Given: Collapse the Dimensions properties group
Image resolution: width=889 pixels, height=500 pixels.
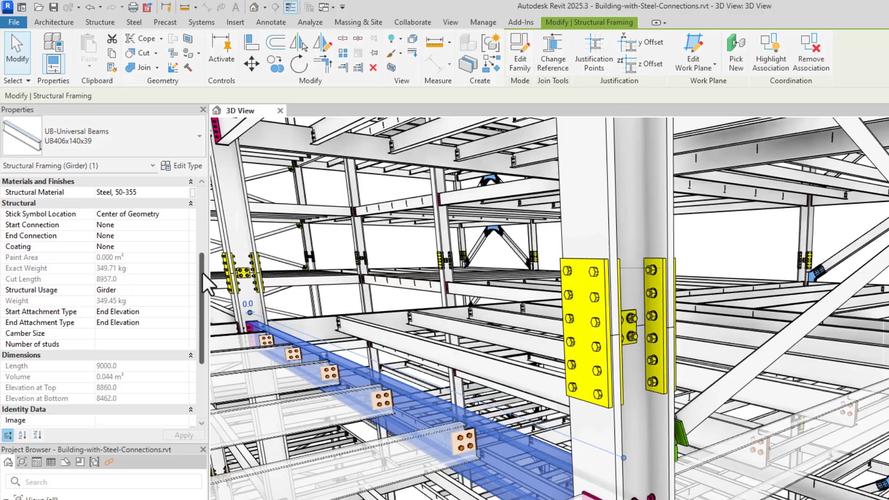Looking at the screenshot, I should pyautogui.click(x=191, y=355).
